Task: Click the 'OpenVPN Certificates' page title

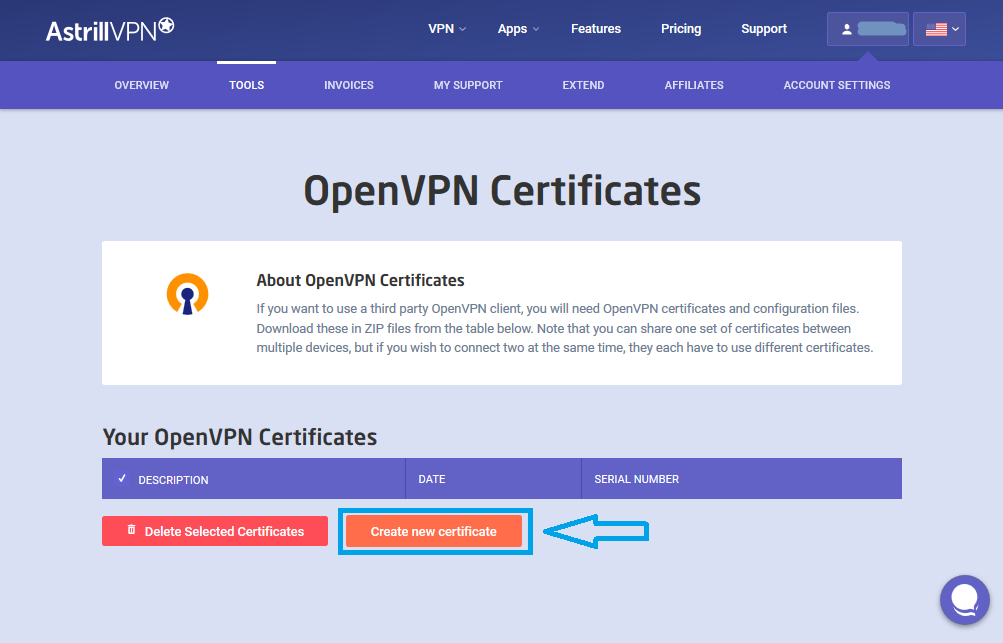Action: coord(502,191)
